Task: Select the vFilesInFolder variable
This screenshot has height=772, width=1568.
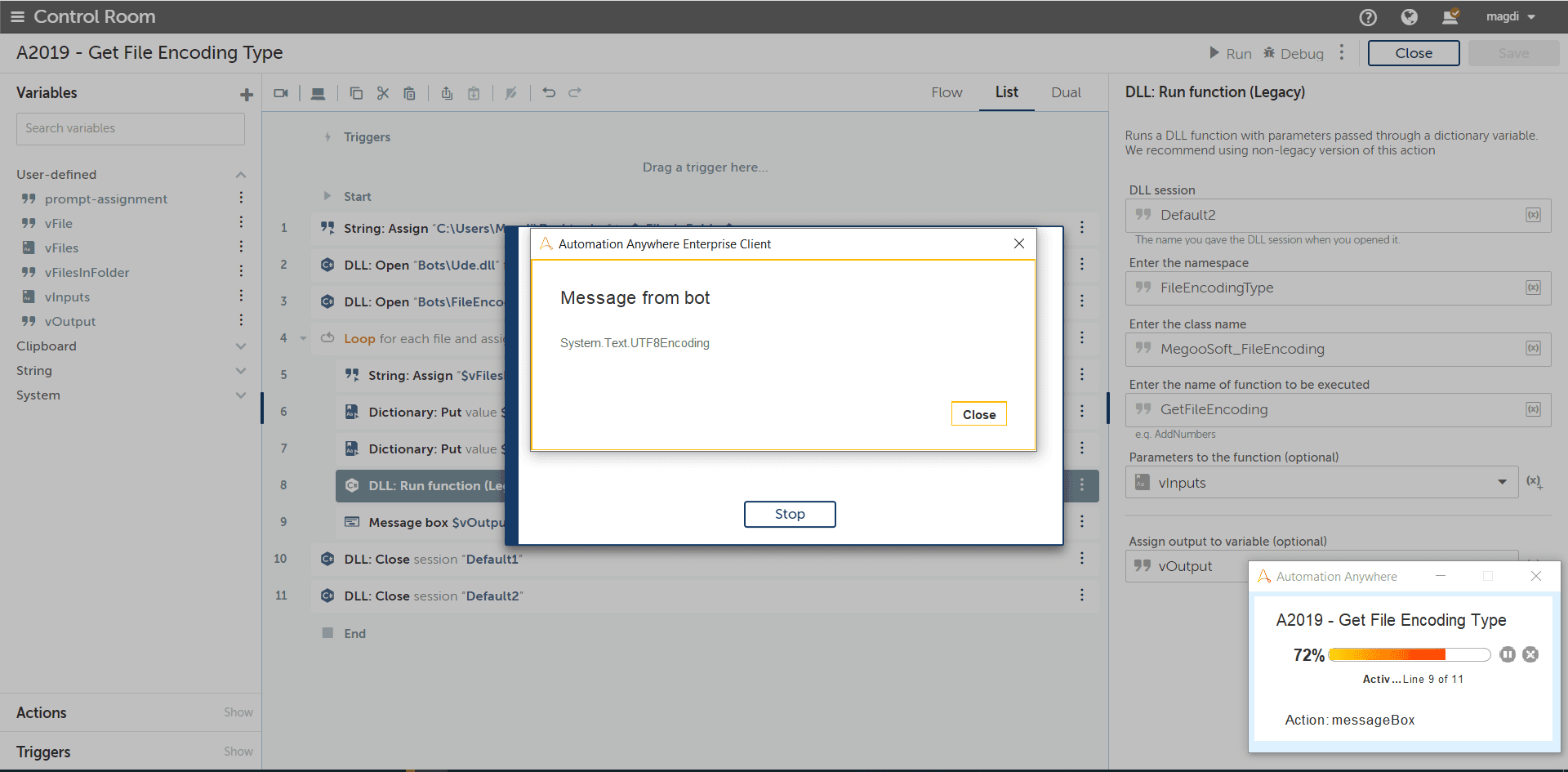Action: click(x=87, y=273)
